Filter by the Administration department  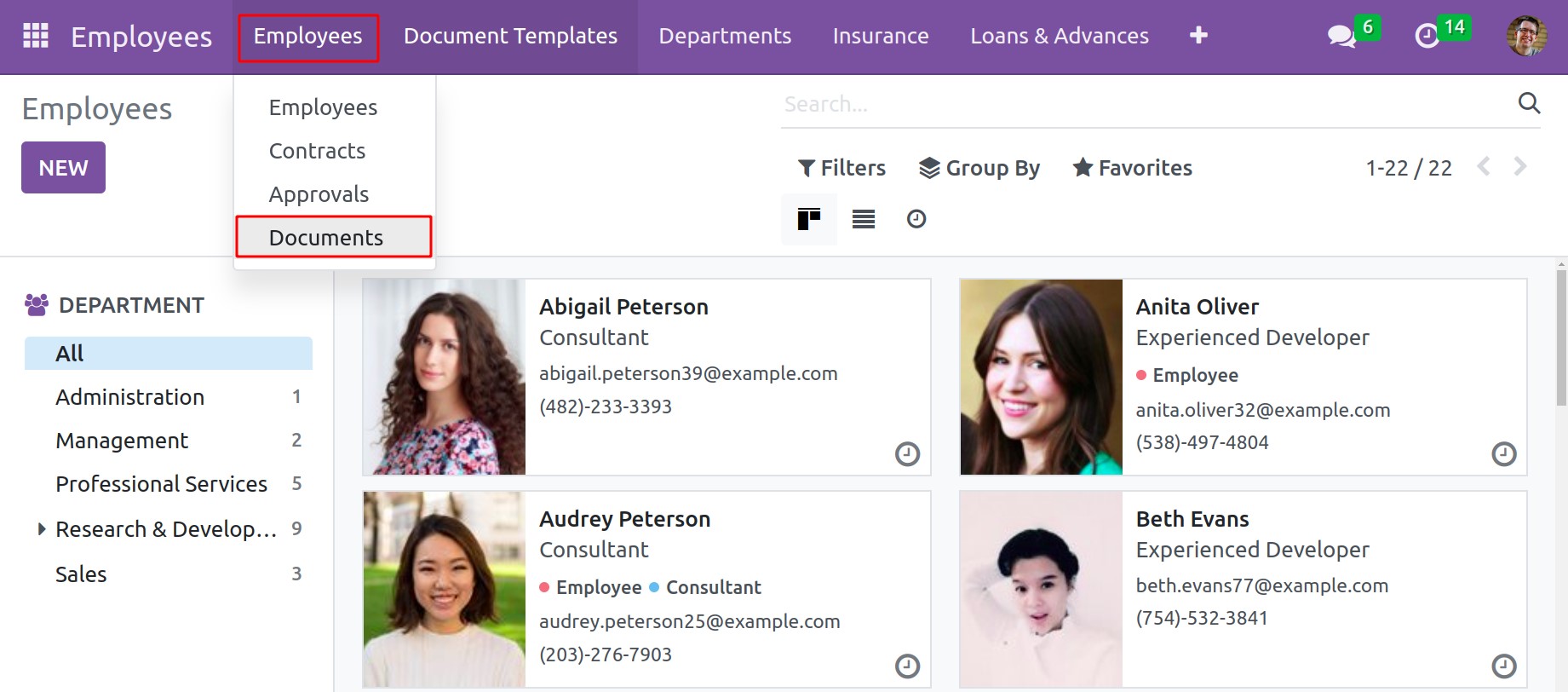pos(129,397)
